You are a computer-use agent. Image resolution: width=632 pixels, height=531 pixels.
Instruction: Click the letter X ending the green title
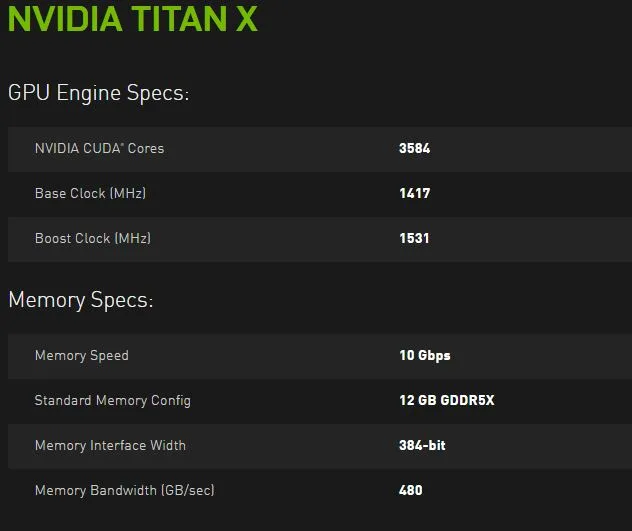[x=246, y=20]
